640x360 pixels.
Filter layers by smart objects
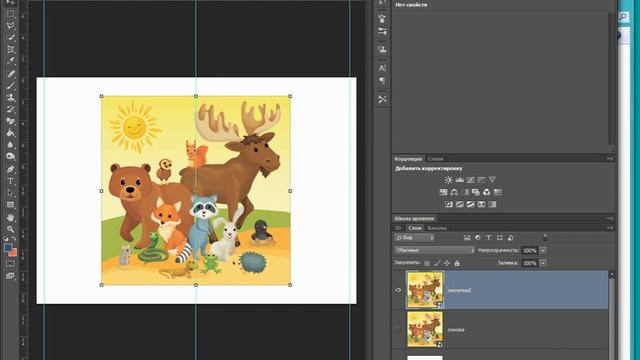[511, 238]
